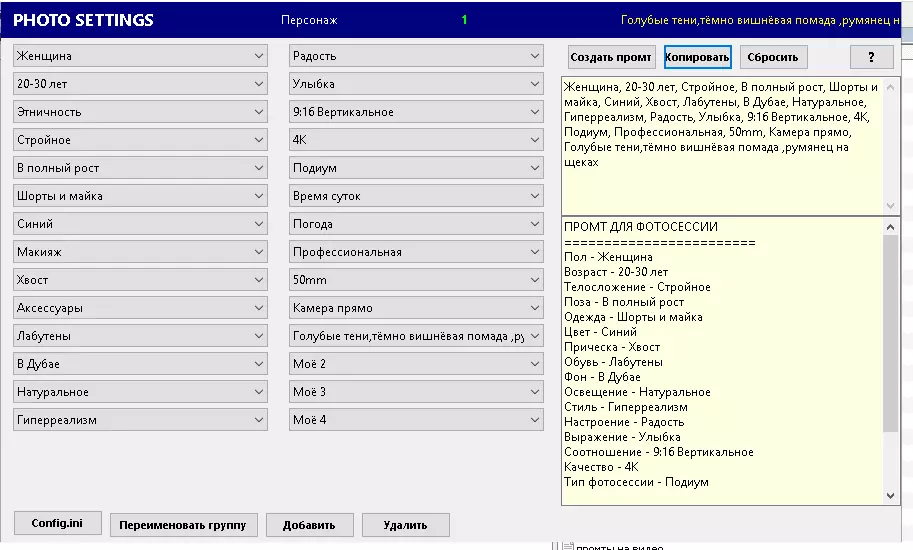The image size is (913, 550).
Task: Click the Добавить button
Action: [310, 525]
